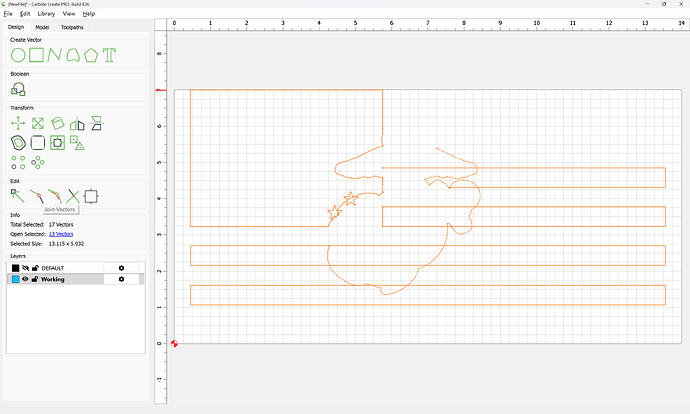690x414 pixels.
Task: Select the regular Polygon tool
Action: click(92, 55)
